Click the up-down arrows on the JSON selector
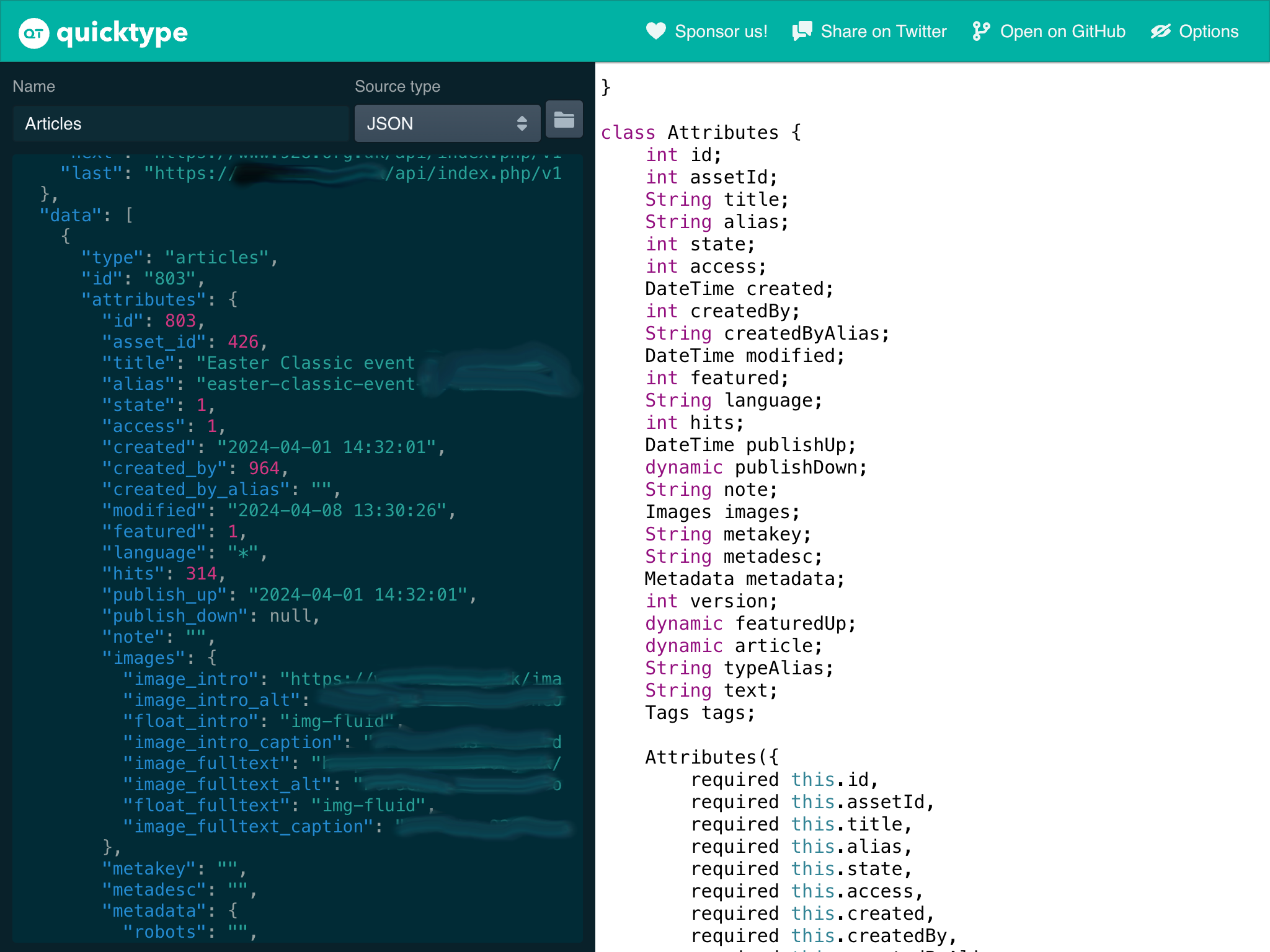Image resolution: width=1270 pixels, height=952 pixels. (x=522, y=123)
